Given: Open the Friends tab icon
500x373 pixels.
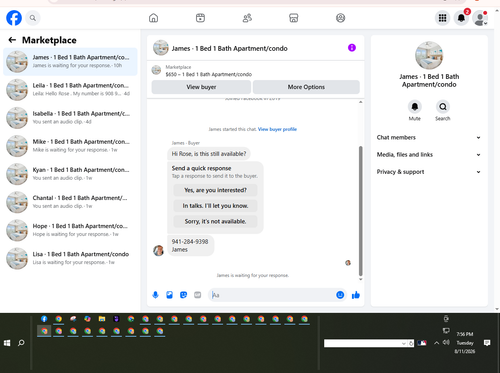Looking at the screenshot, I should 247,18.
